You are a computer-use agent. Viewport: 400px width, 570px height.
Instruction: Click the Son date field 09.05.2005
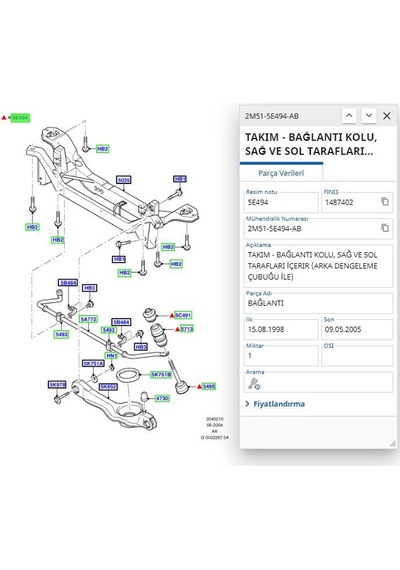(357, 329)
